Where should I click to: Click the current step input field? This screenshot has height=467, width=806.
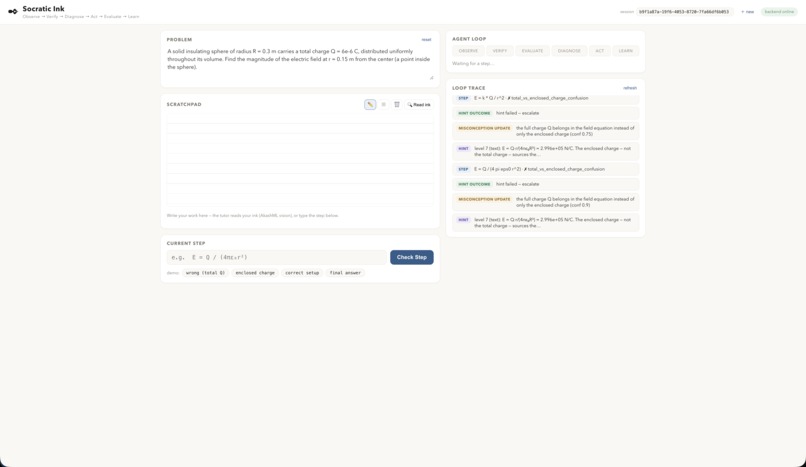click(x=277, y=257)
